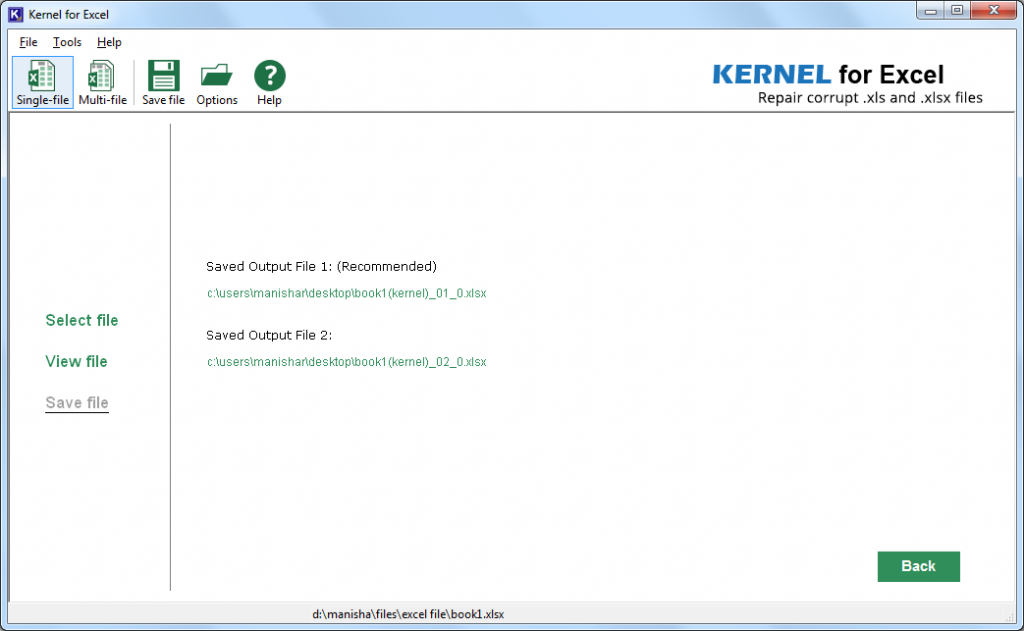Select the Single-file repair mode icon
This screenshot has width=1024, height=631.
(41, 82)
